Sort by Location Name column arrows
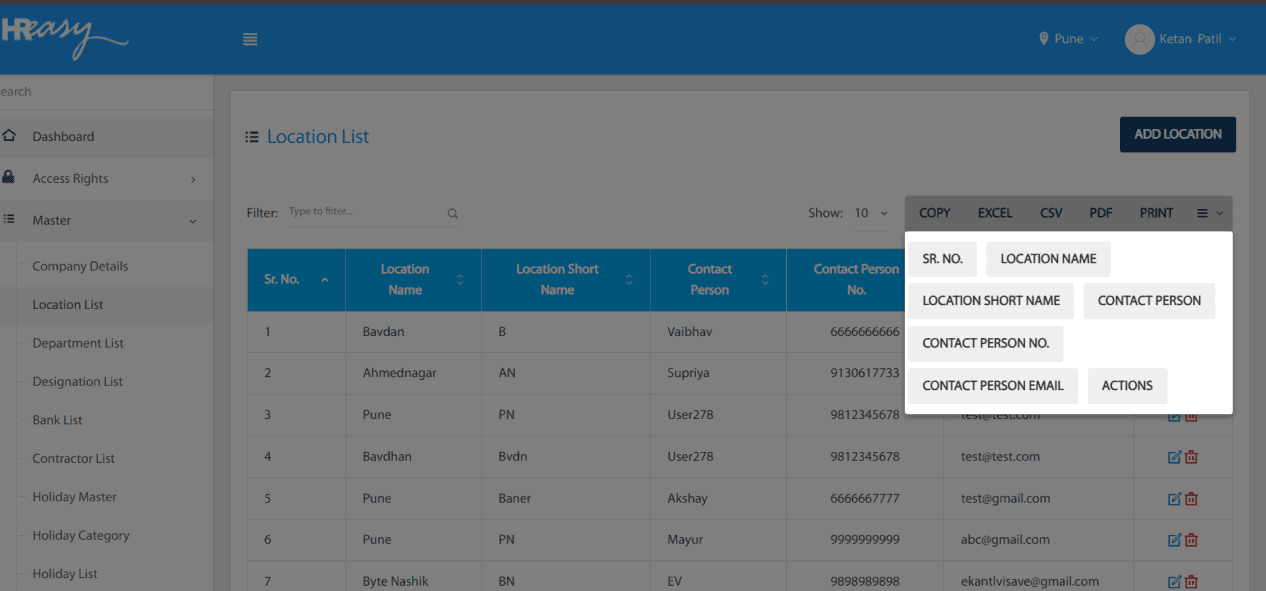Screen dimensions: 1266x591 [x=460, y=280]
